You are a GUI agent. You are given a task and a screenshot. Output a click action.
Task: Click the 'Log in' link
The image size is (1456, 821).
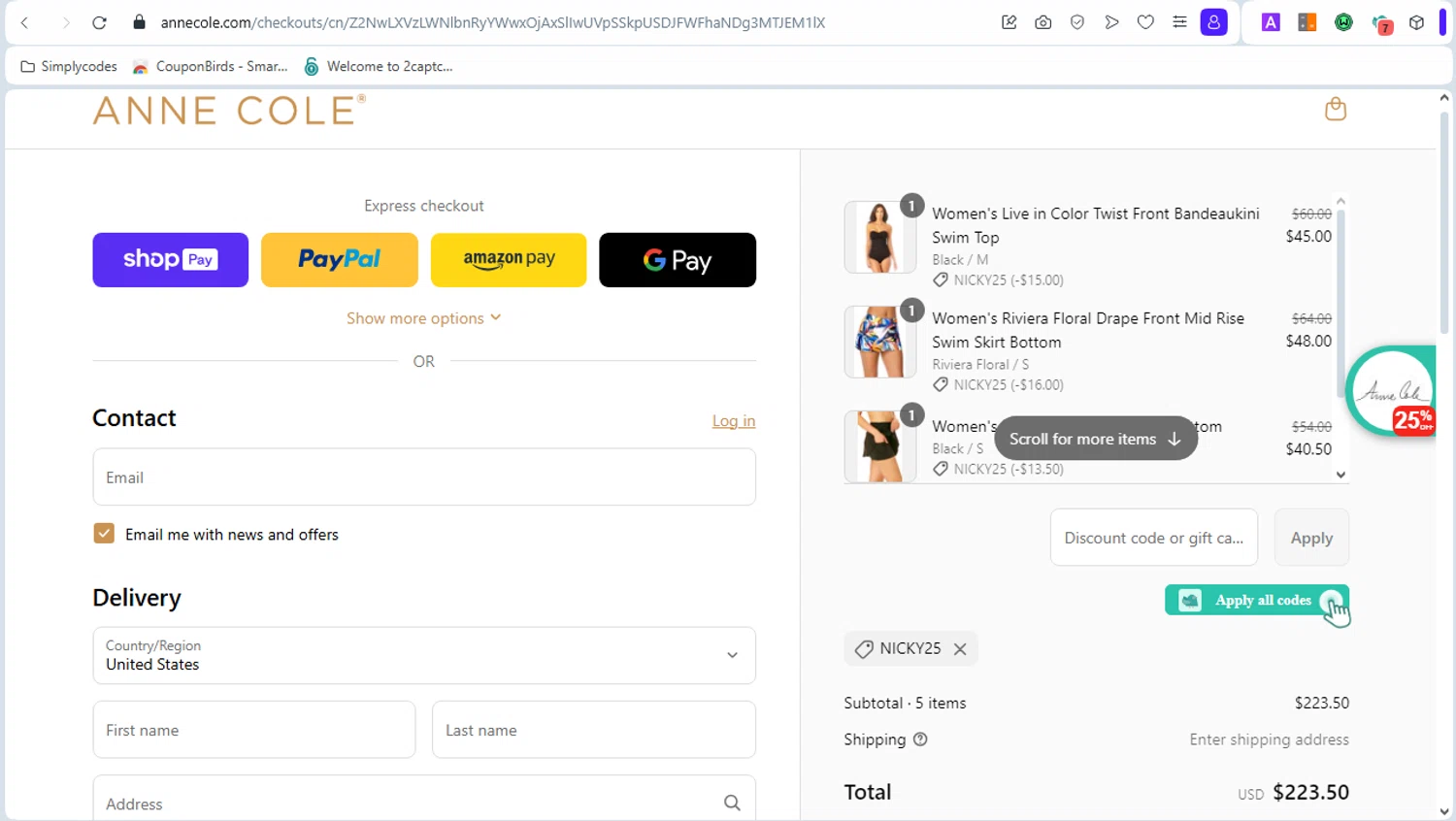[734, 421]
